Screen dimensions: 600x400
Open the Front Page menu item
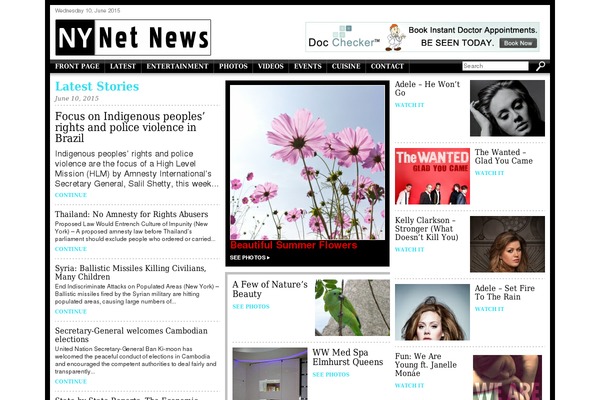(x=77, y=66)
